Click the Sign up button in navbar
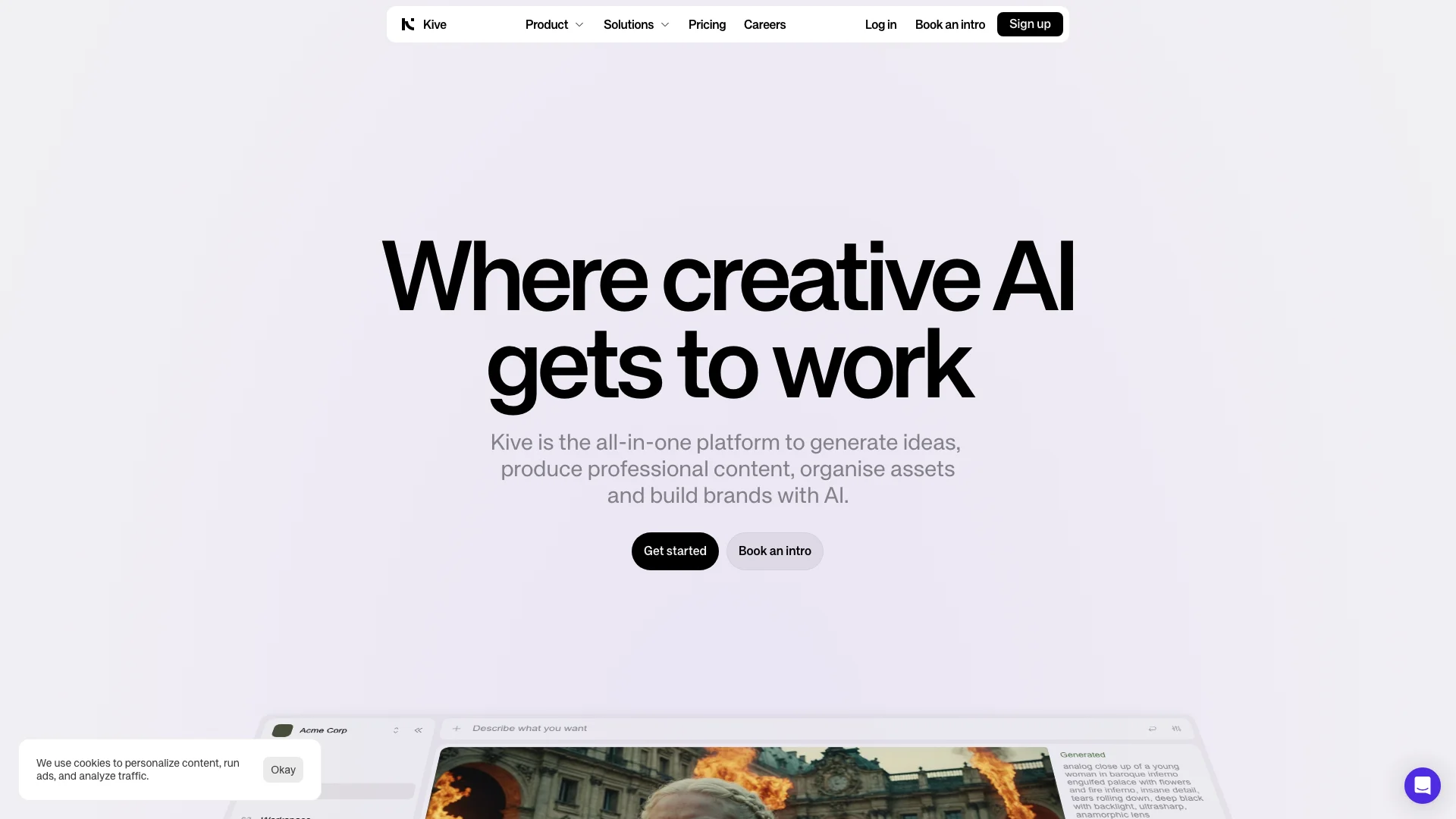 pyautogui.click(x=1030, y=24)
